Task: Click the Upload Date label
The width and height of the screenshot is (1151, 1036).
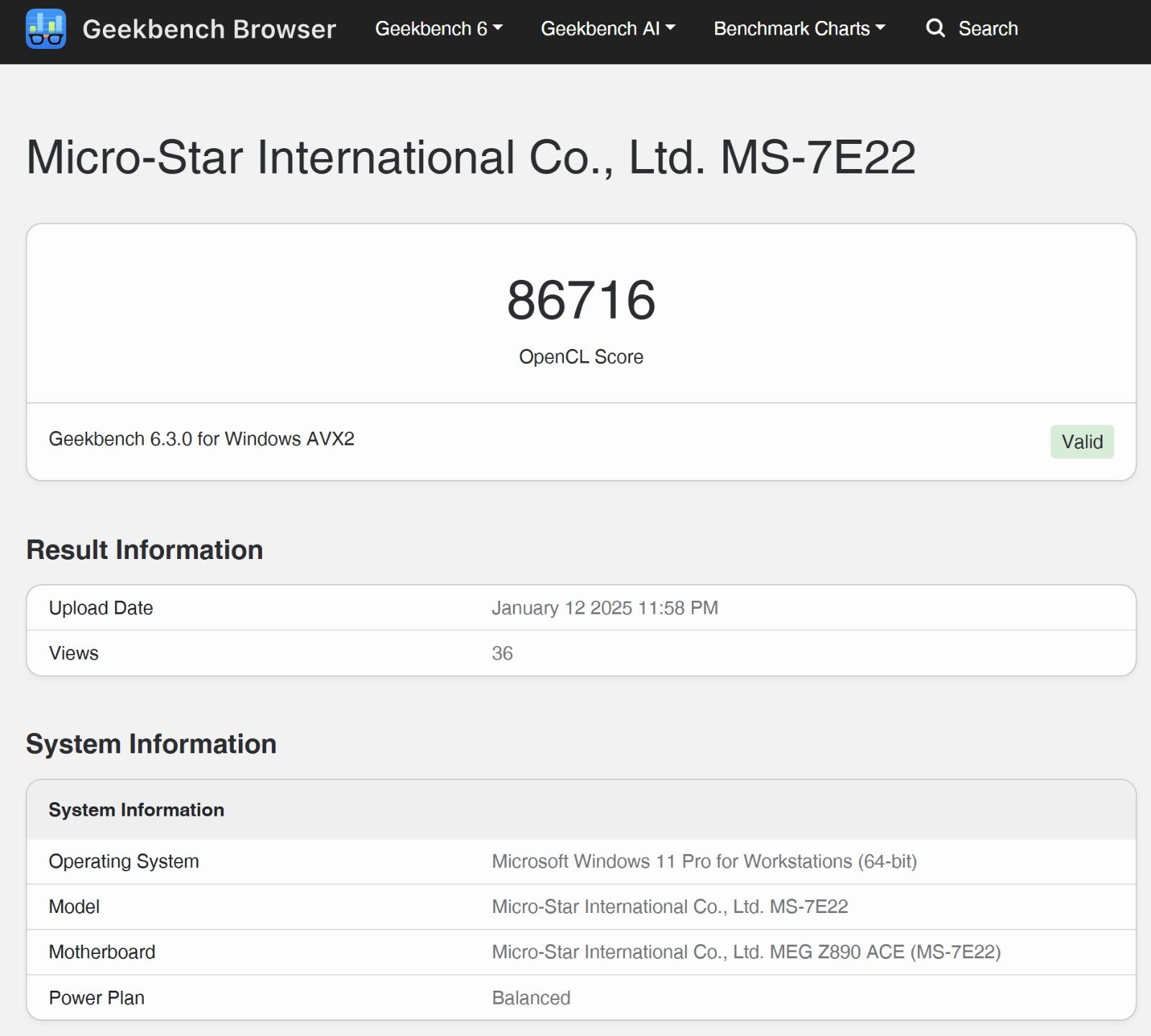Action: (x=101, y=608)
